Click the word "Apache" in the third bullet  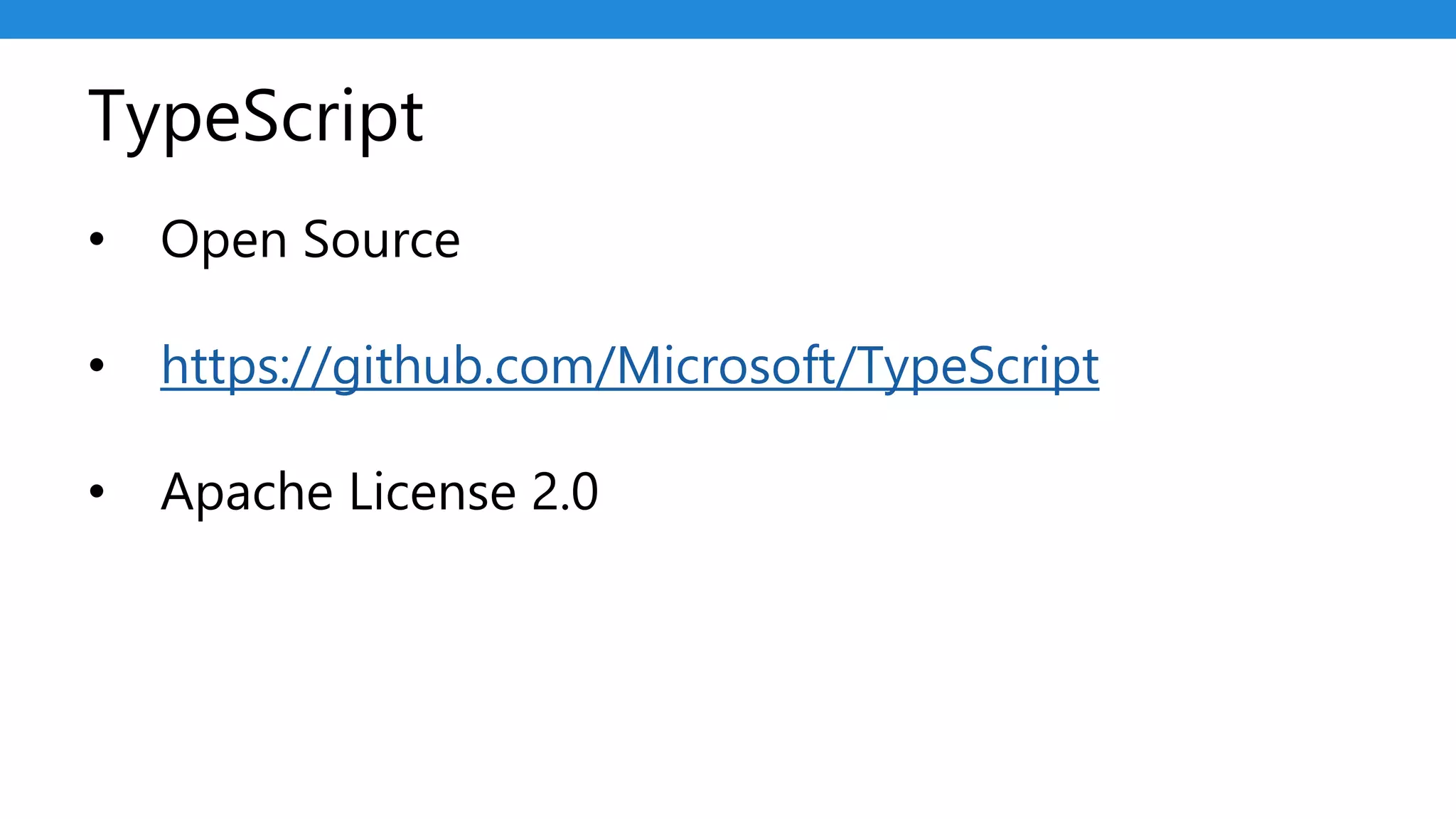246,491
